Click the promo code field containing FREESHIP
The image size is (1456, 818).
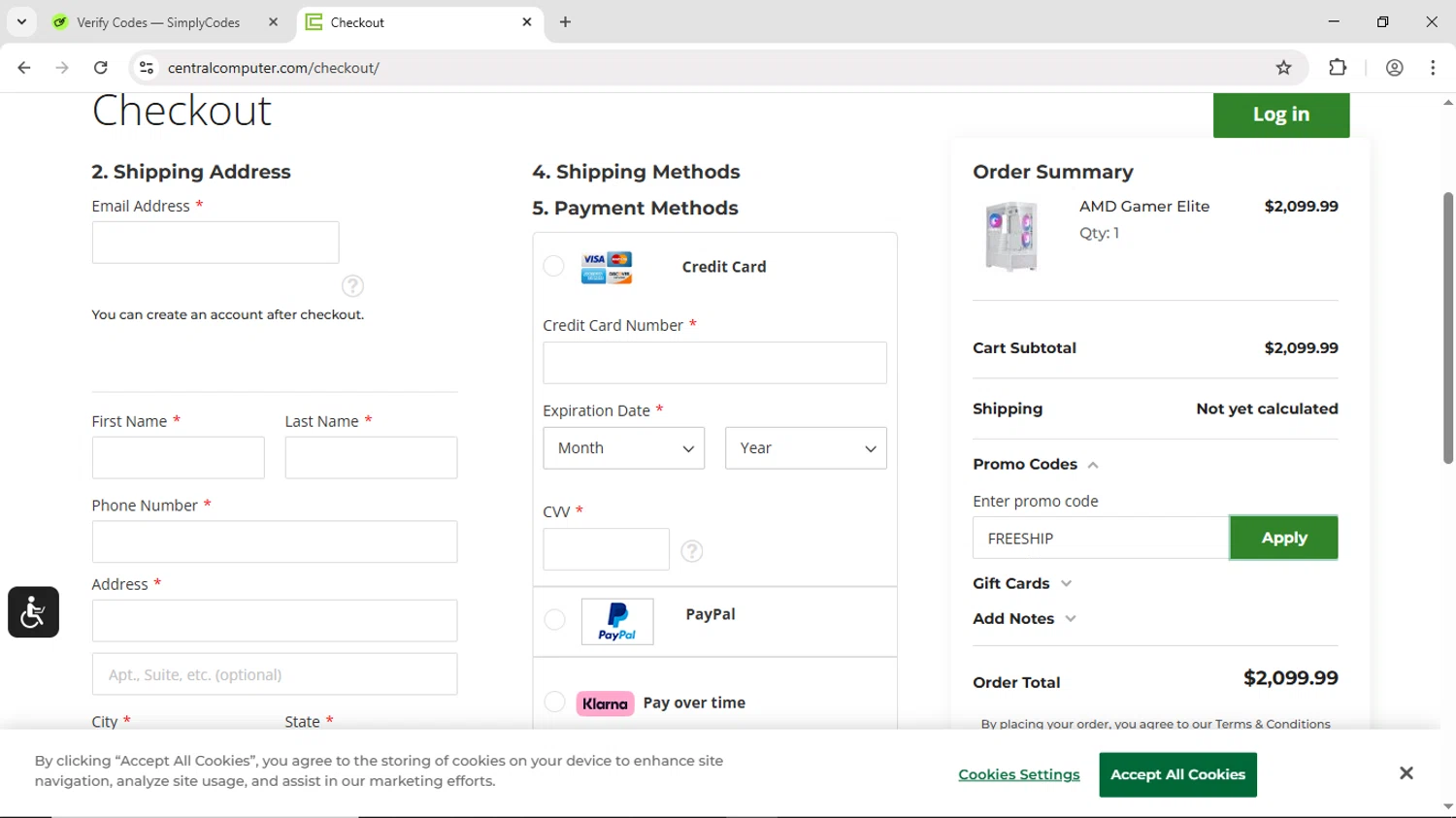click(1101, 538)
